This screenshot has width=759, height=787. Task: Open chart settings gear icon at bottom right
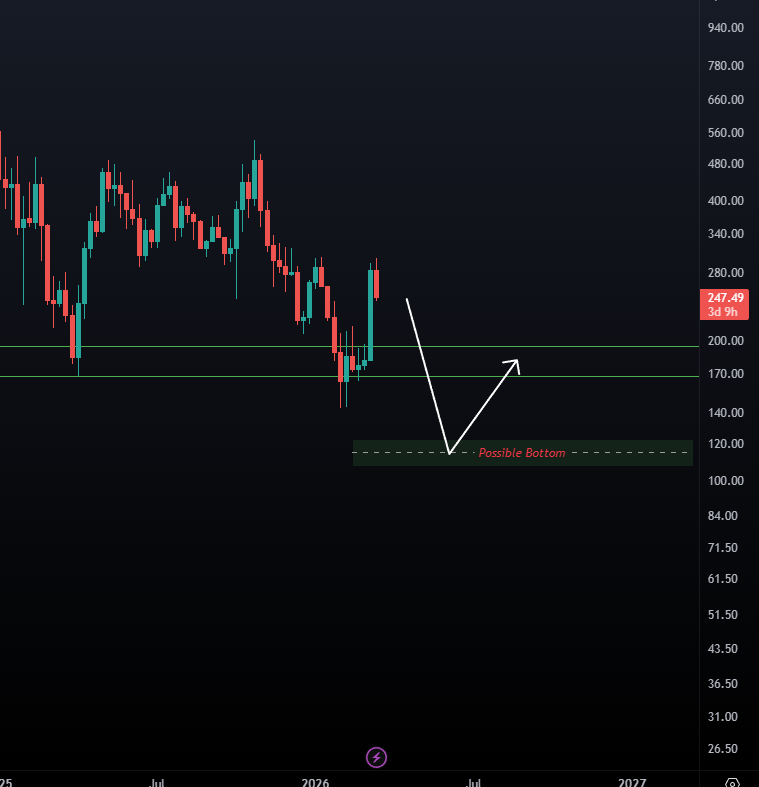point(732,782)
